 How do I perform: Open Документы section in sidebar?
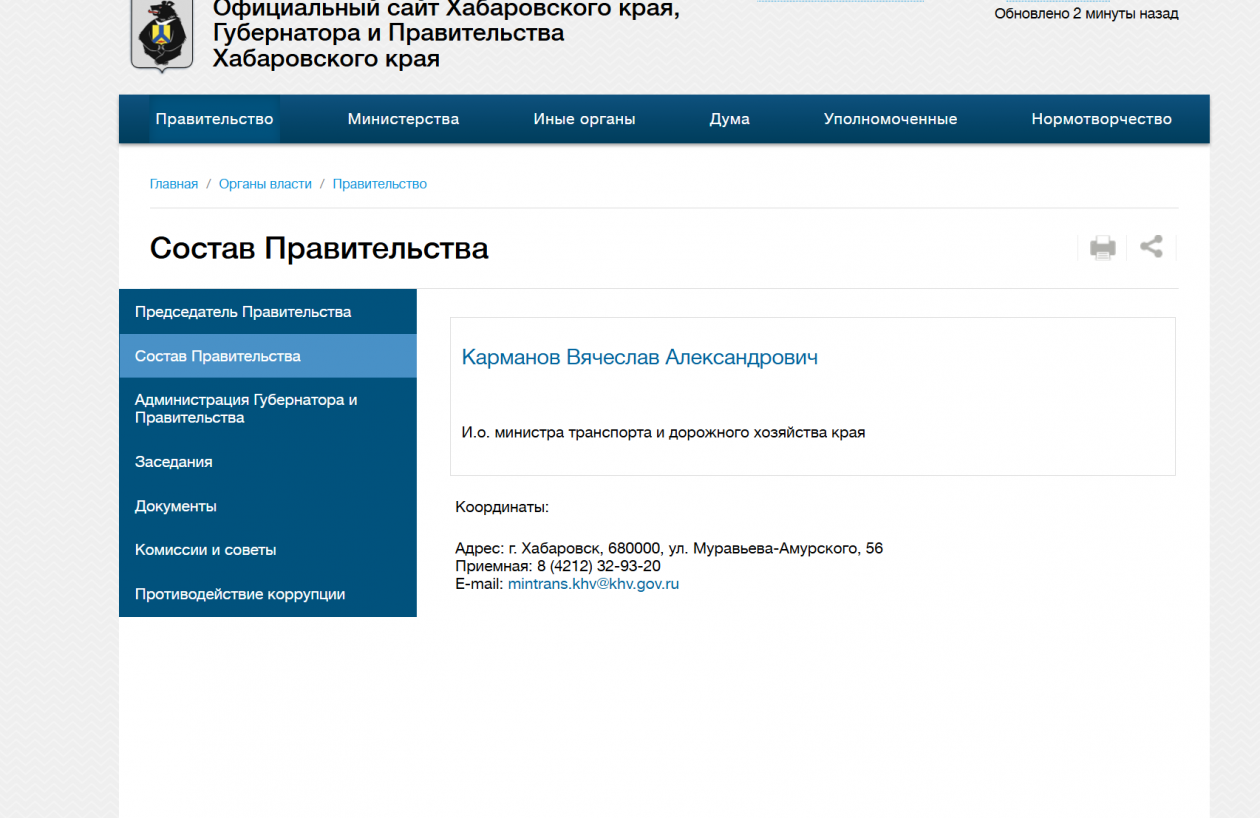coord(176,506)
